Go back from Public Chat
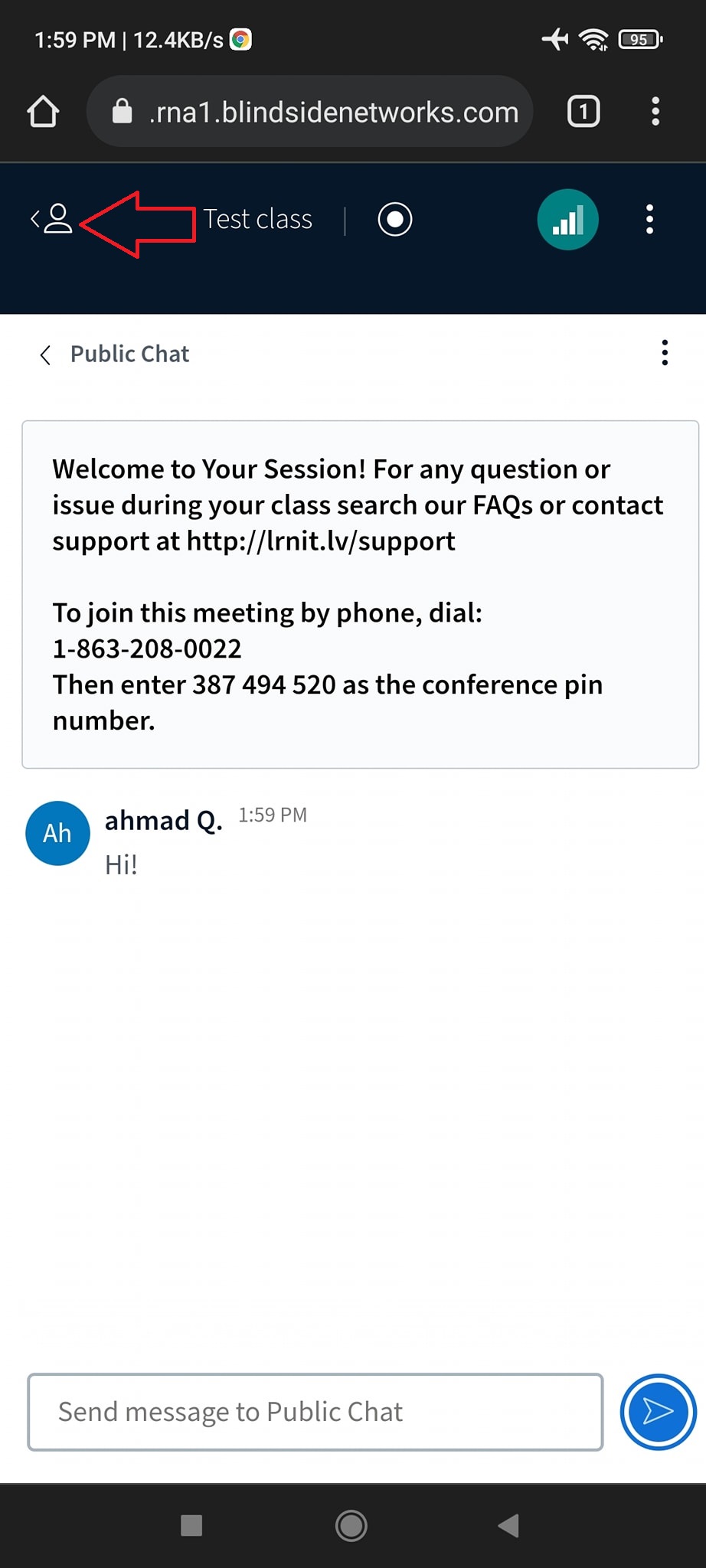 pos(46,354)
